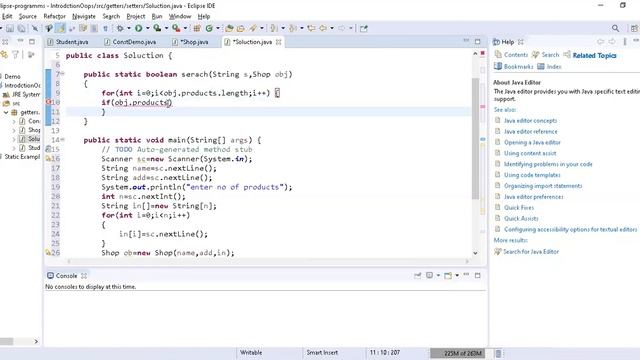The height and width of the screenshot is (360, 640).
Task: Open the Coverage button dropdown arrow
Action: coord(166,28)
